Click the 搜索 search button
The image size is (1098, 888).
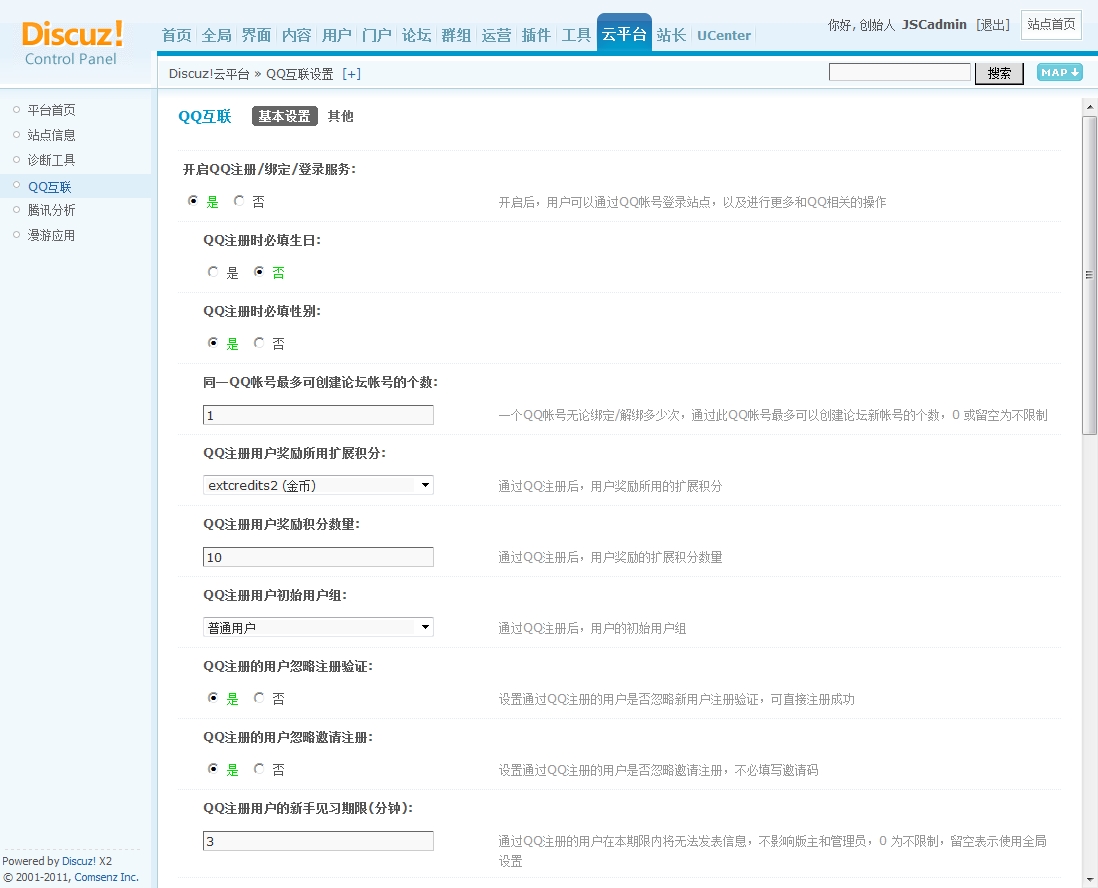point(999,73)
